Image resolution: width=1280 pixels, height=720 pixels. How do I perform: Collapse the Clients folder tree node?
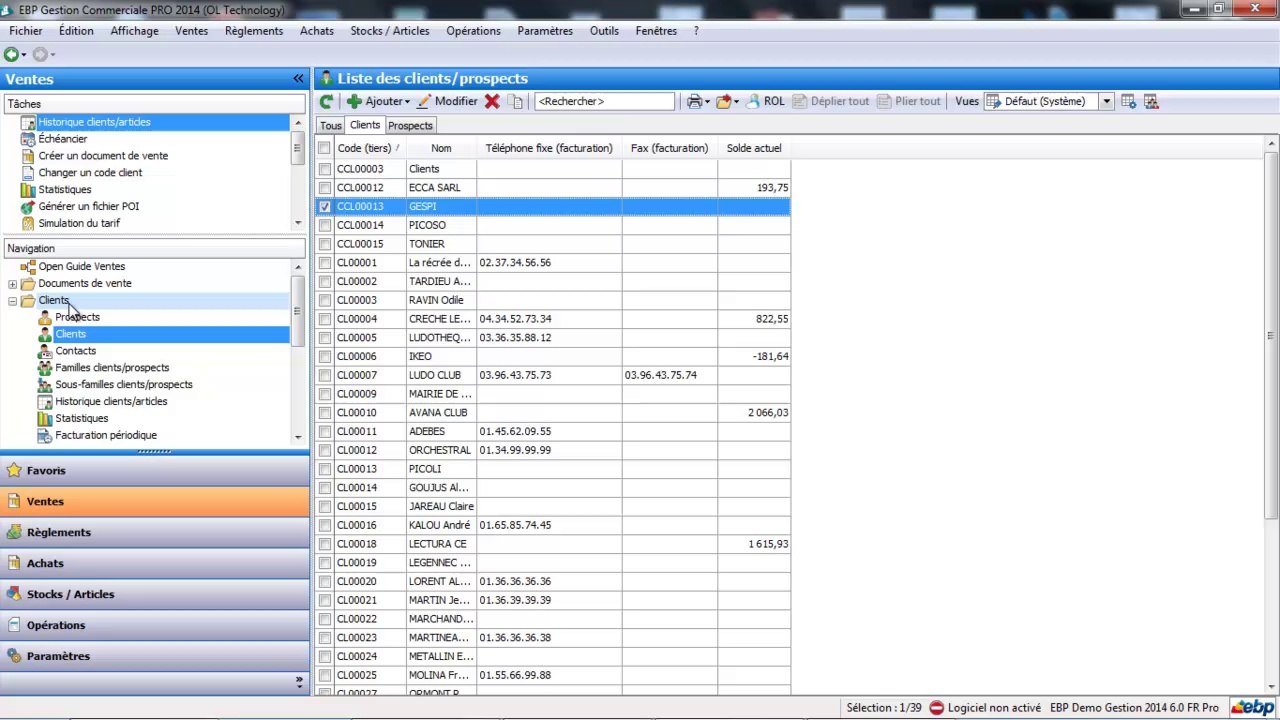pyautogui.click(x=12, y=301)
